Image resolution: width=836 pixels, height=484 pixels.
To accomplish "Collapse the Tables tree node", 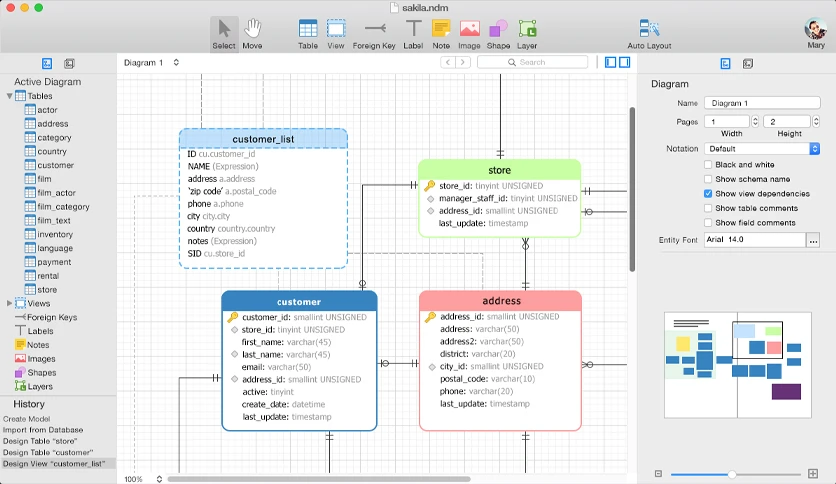I will (9, 96).
